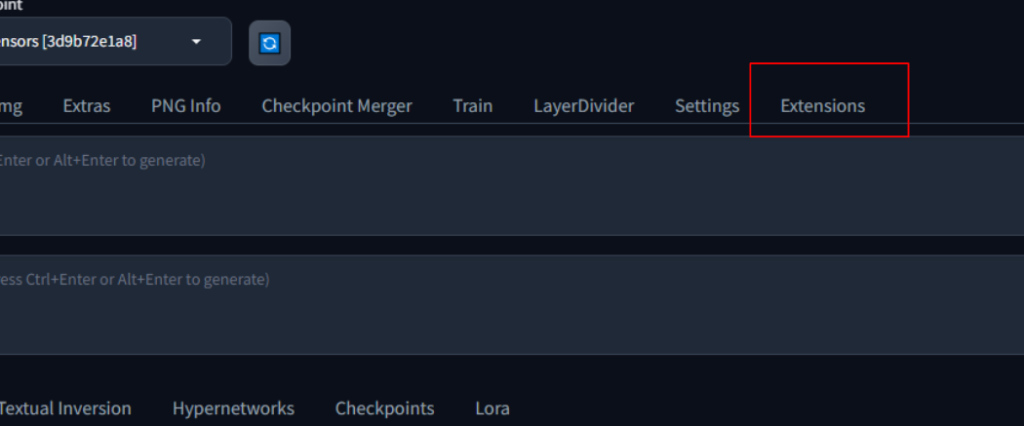Click the 'Ctrl+Enter or Alt+Enter' negative placeholder
1024x426 pixels.
click(x=134, y=280)
